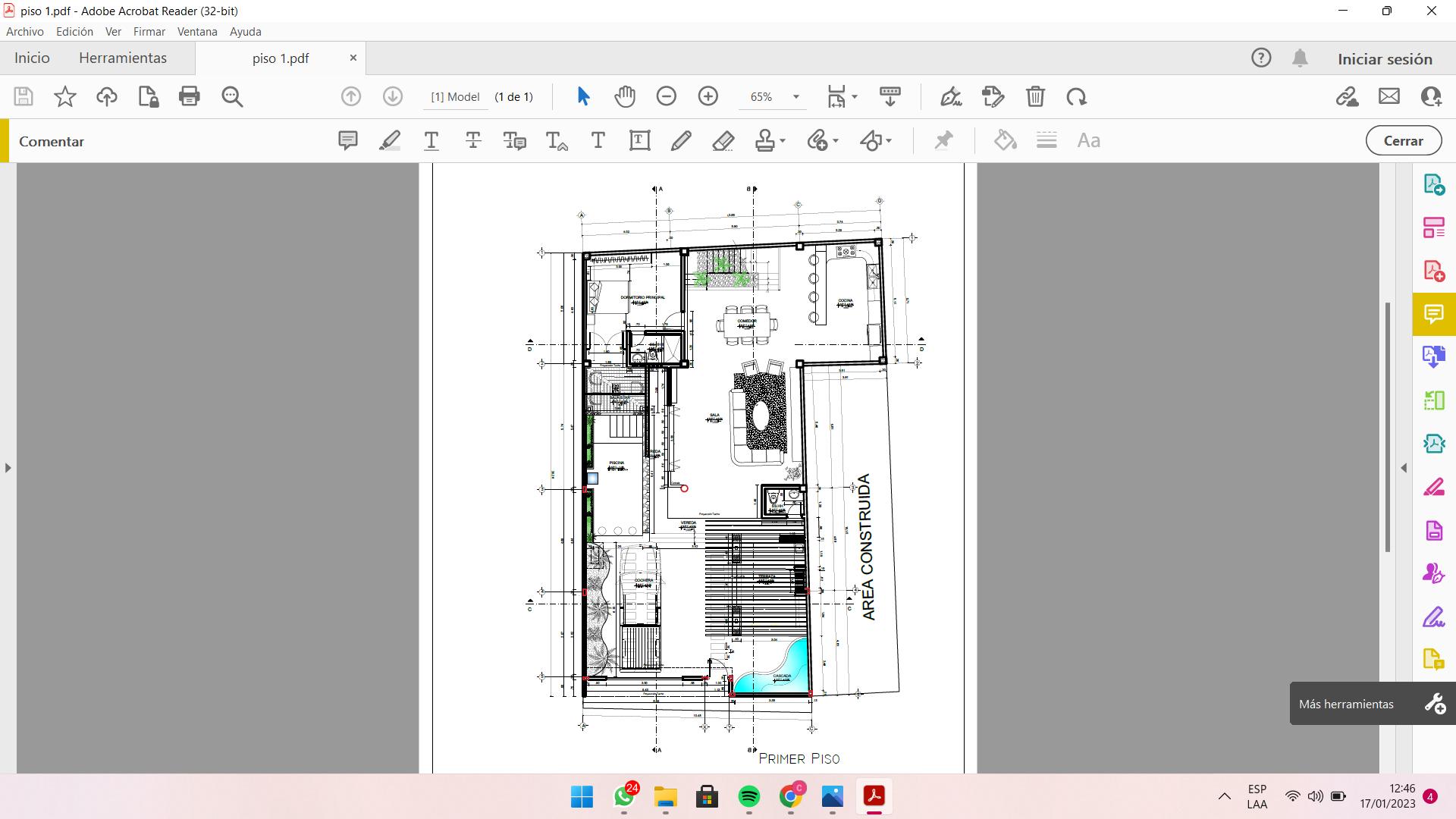Expand the left navigation pane arrow

point(8,468)
